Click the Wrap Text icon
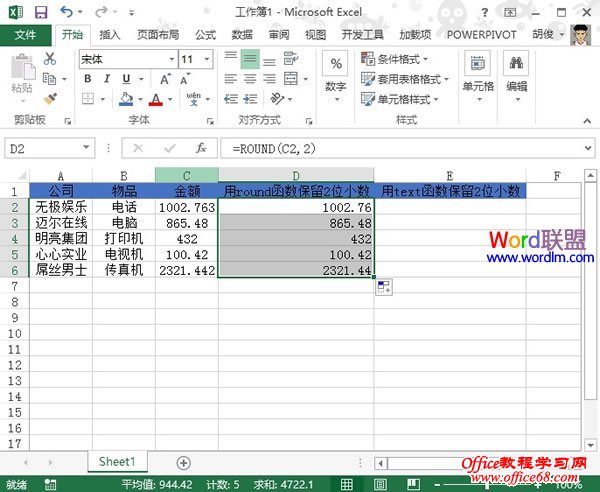The image size is (600, 492). click(290, 59)
